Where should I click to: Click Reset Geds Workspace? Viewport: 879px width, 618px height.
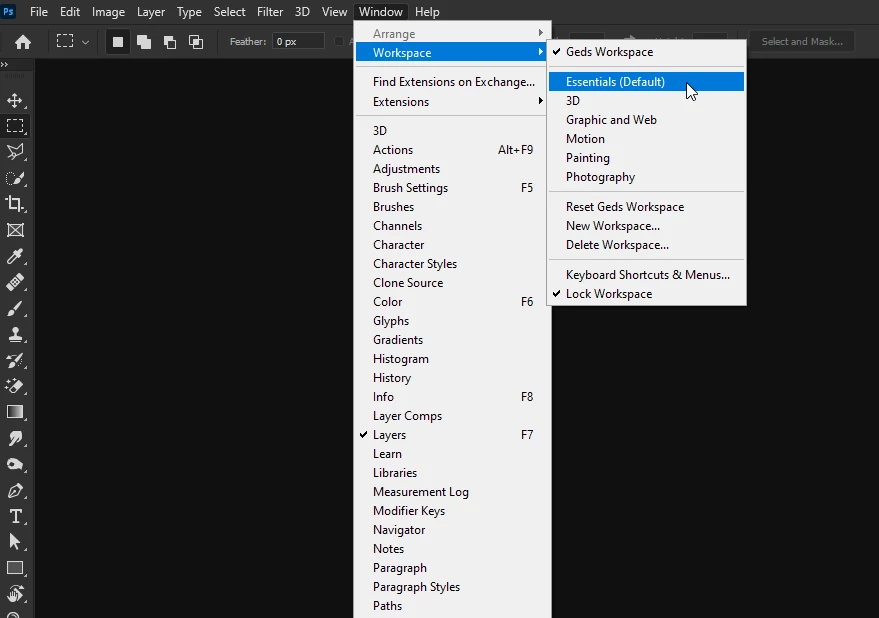[646, 207]
